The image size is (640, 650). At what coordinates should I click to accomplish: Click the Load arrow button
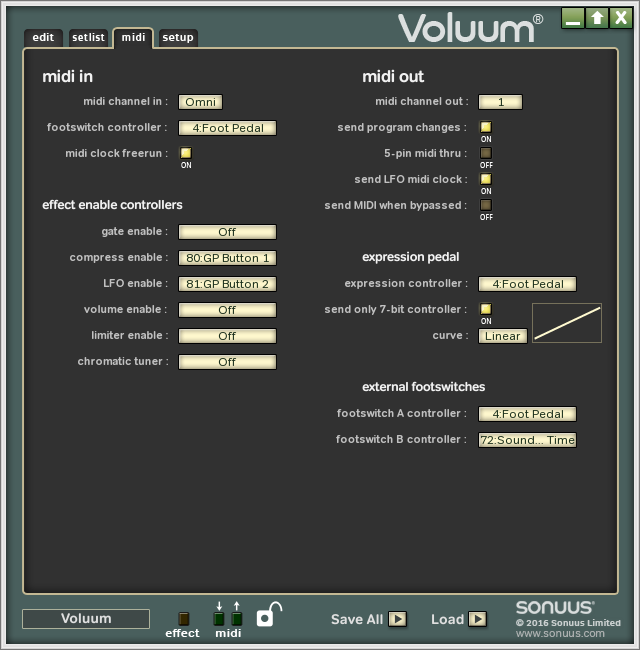pos(478,619)
